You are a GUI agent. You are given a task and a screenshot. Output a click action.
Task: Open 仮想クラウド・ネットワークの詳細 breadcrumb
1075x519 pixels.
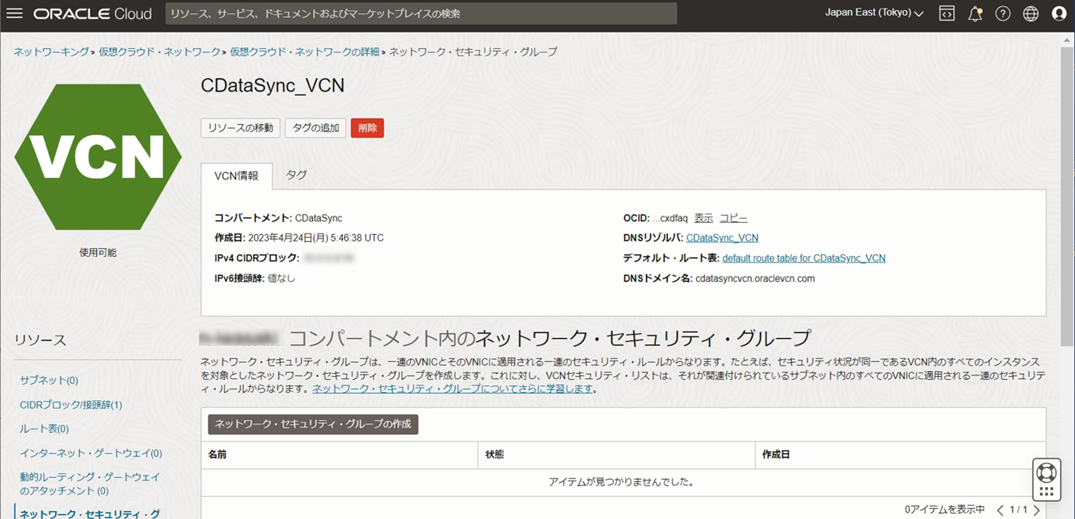304,51
